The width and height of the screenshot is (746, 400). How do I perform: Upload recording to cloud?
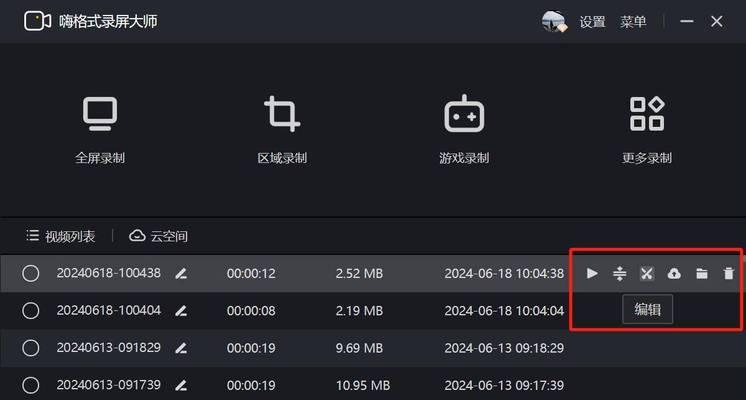[x=674, y=273]
